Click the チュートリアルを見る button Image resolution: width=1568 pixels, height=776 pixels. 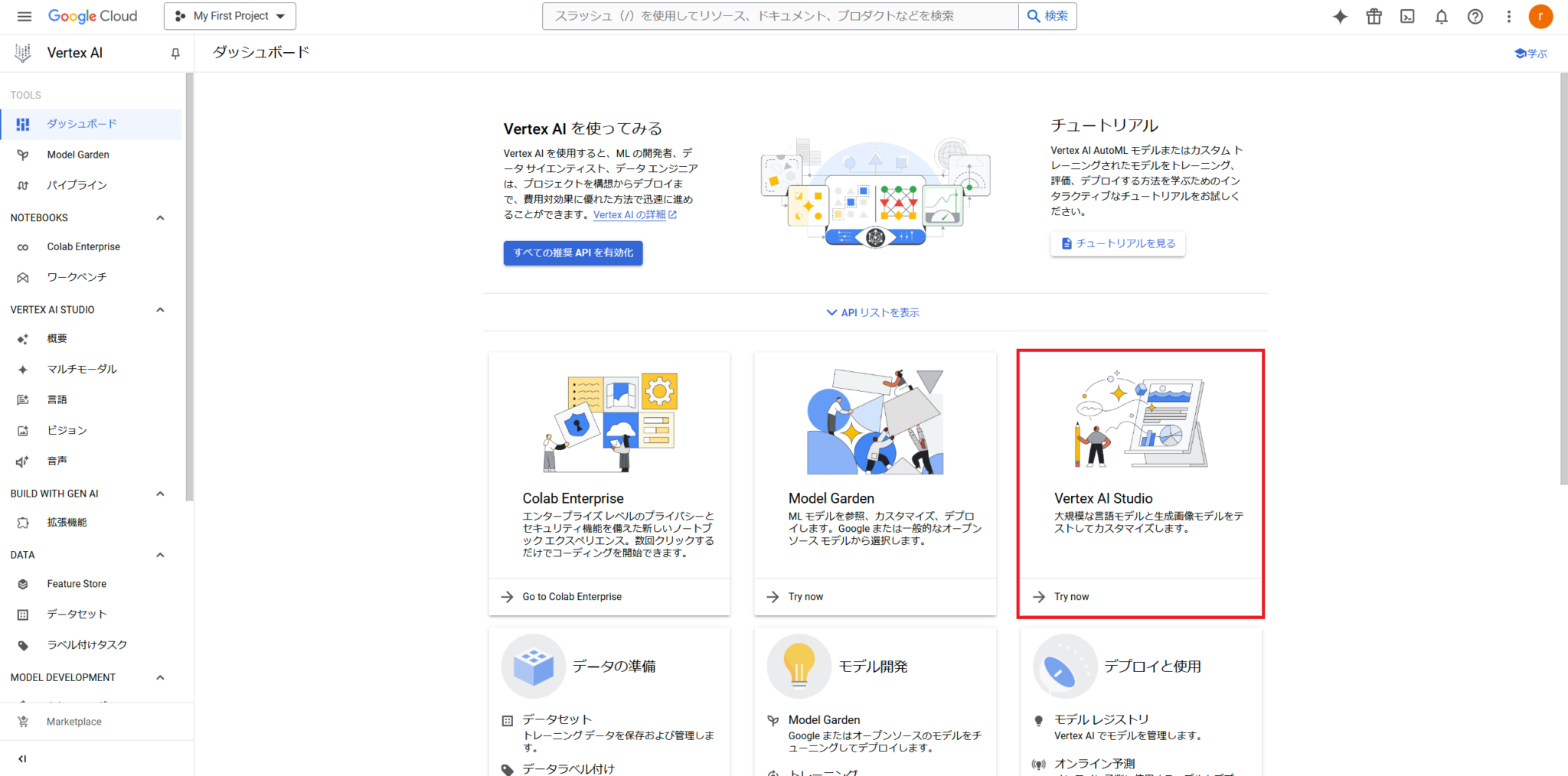click(1117, 243)
